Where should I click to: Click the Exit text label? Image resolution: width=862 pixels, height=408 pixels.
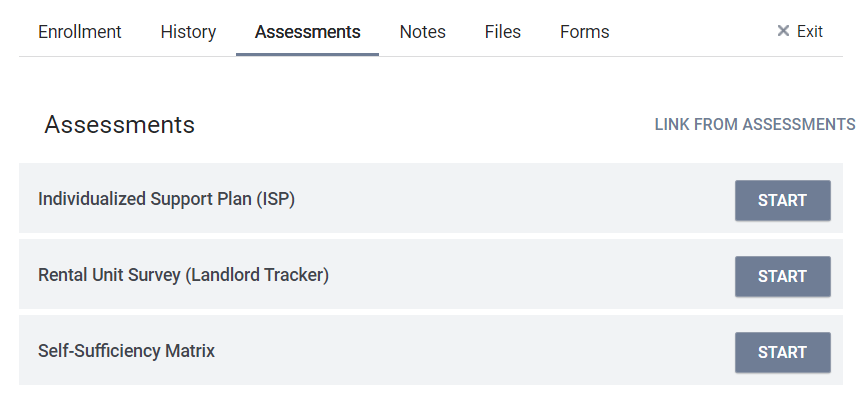click(810, 32)
